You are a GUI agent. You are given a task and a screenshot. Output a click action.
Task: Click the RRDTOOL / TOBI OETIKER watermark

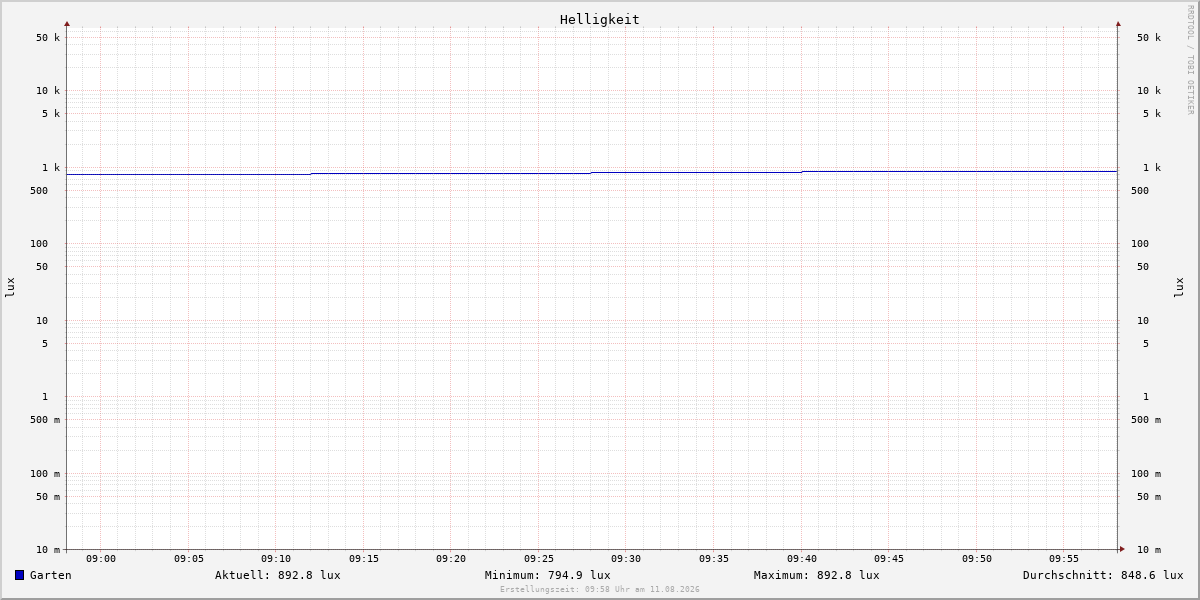pos(1190,59)
